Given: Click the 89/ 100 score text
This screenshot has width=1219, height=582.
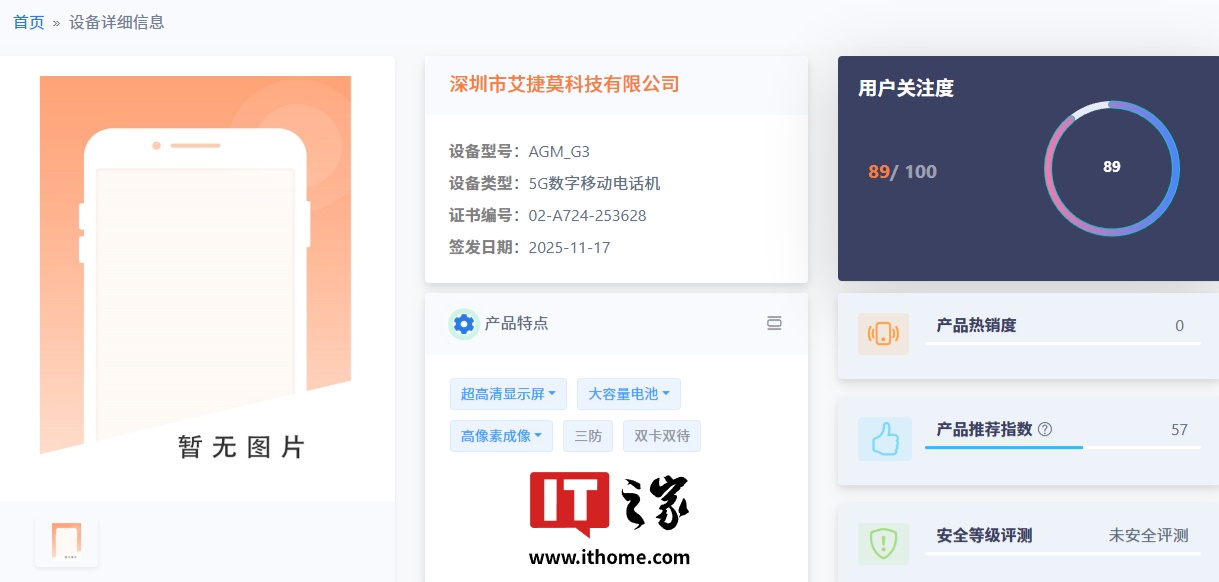Looking at the screenshot, I should (902, 172).
